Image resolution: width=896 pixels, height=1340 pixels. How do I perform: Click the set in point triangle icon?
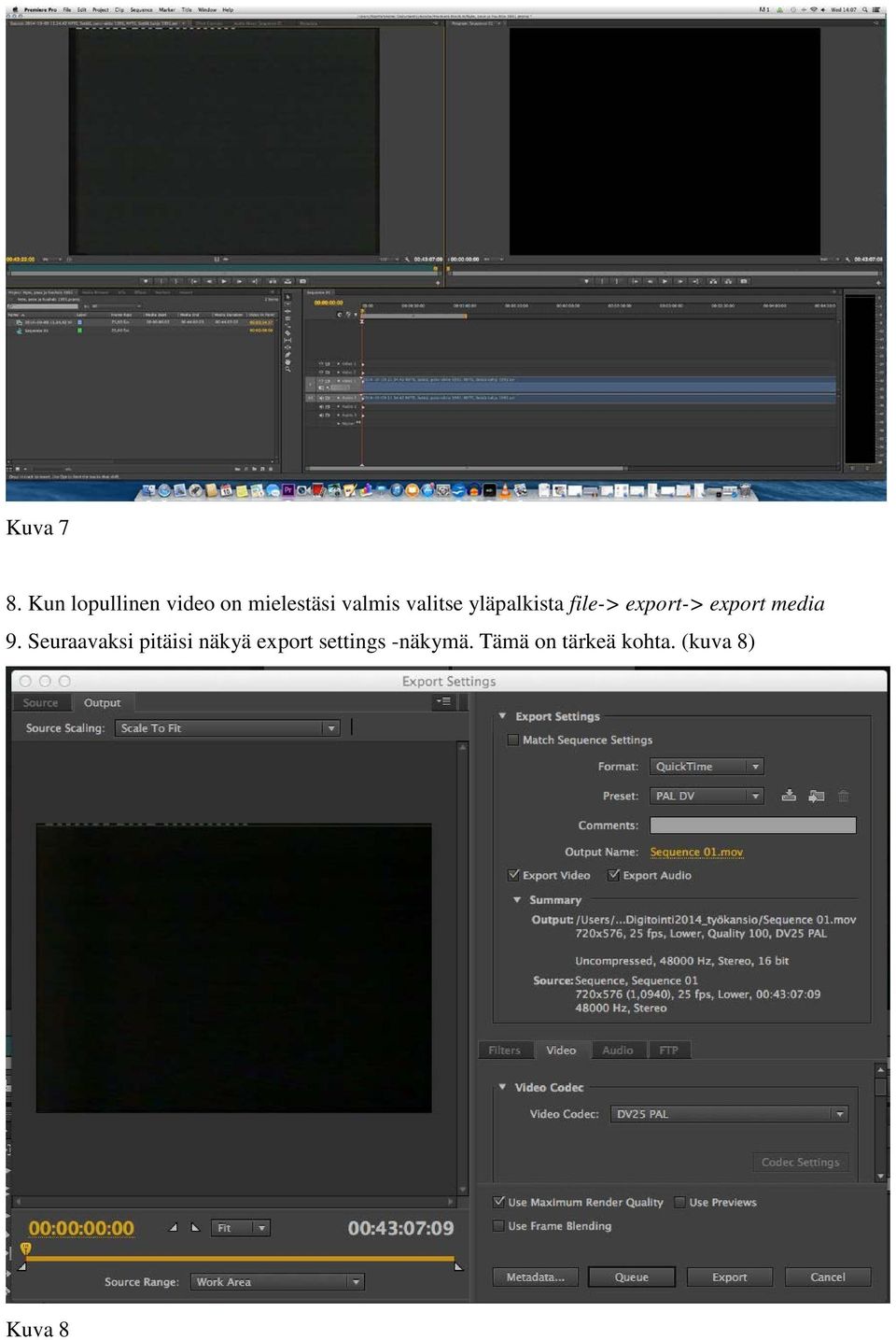tap(173, 1228)
